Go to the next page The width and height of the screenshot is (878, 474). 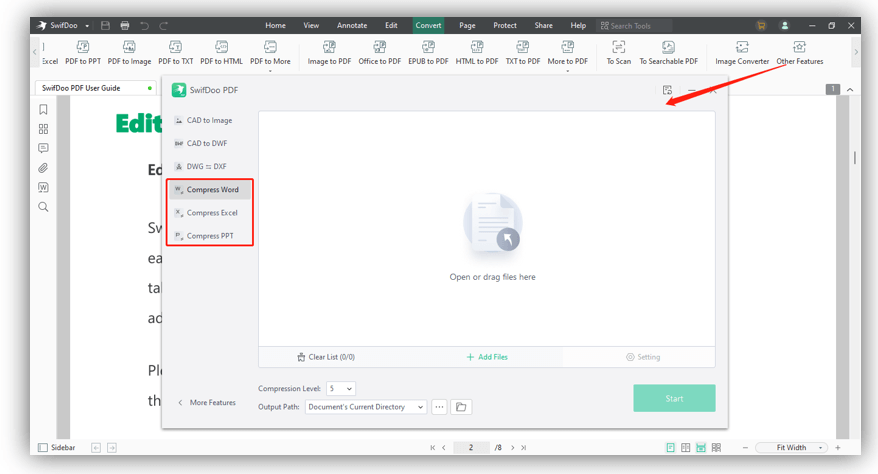512,448
